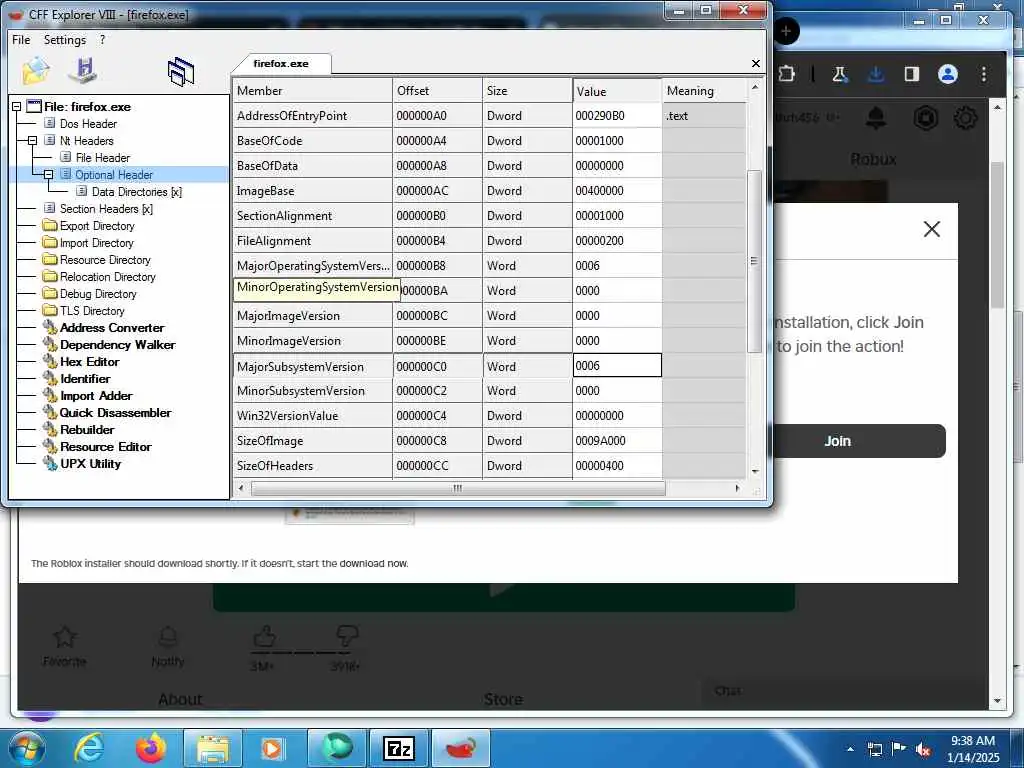Image resolution: width=1024 pixels, height=768 pixels.
Task: Select Section Headers [x] tree item
Action: [106, 208]
